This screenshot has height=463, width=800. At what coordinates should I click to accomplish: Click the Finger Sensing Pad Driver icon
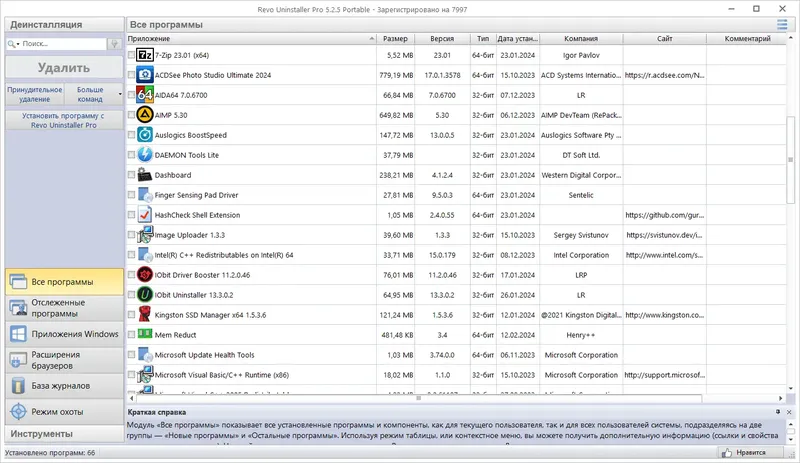pyautogui.click(x=145, y=194)
